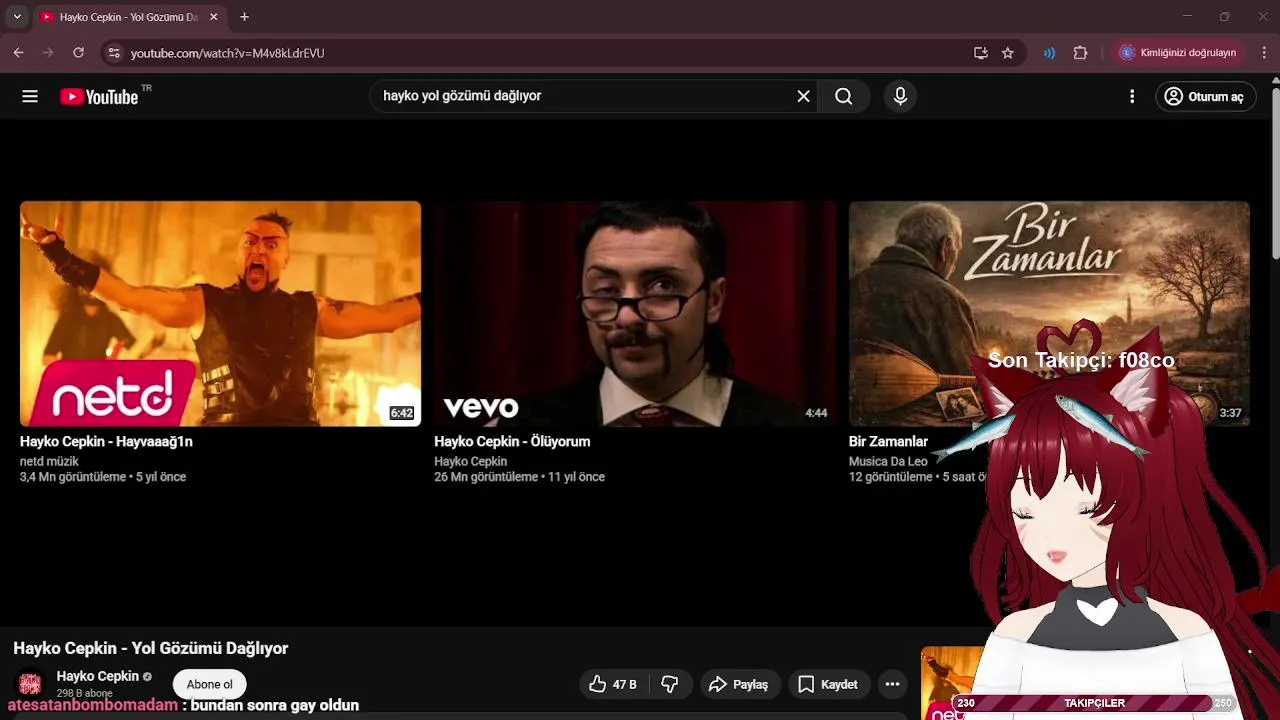
Task: Open the Hayko Cepkin channel avatar
Action: (30, 684)
